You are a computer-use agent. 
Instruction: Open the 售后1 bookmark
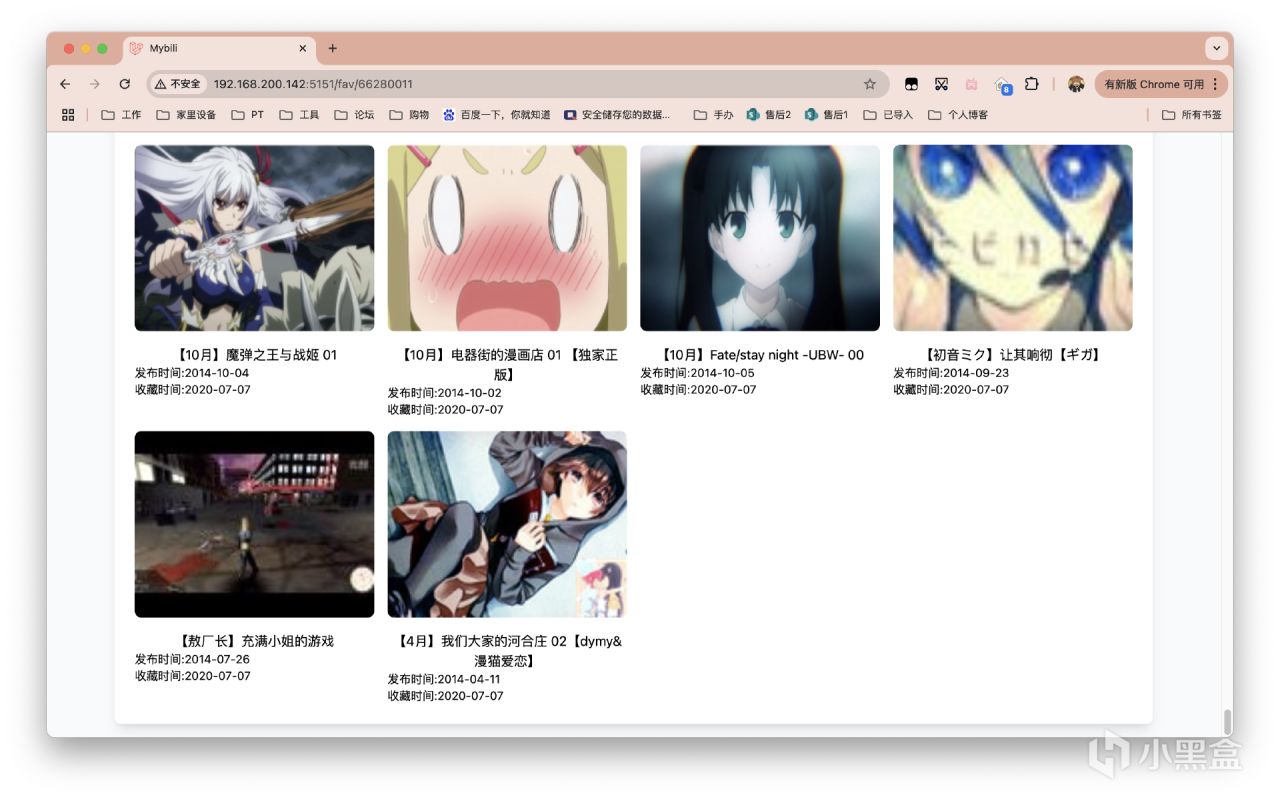coord(827,115)
